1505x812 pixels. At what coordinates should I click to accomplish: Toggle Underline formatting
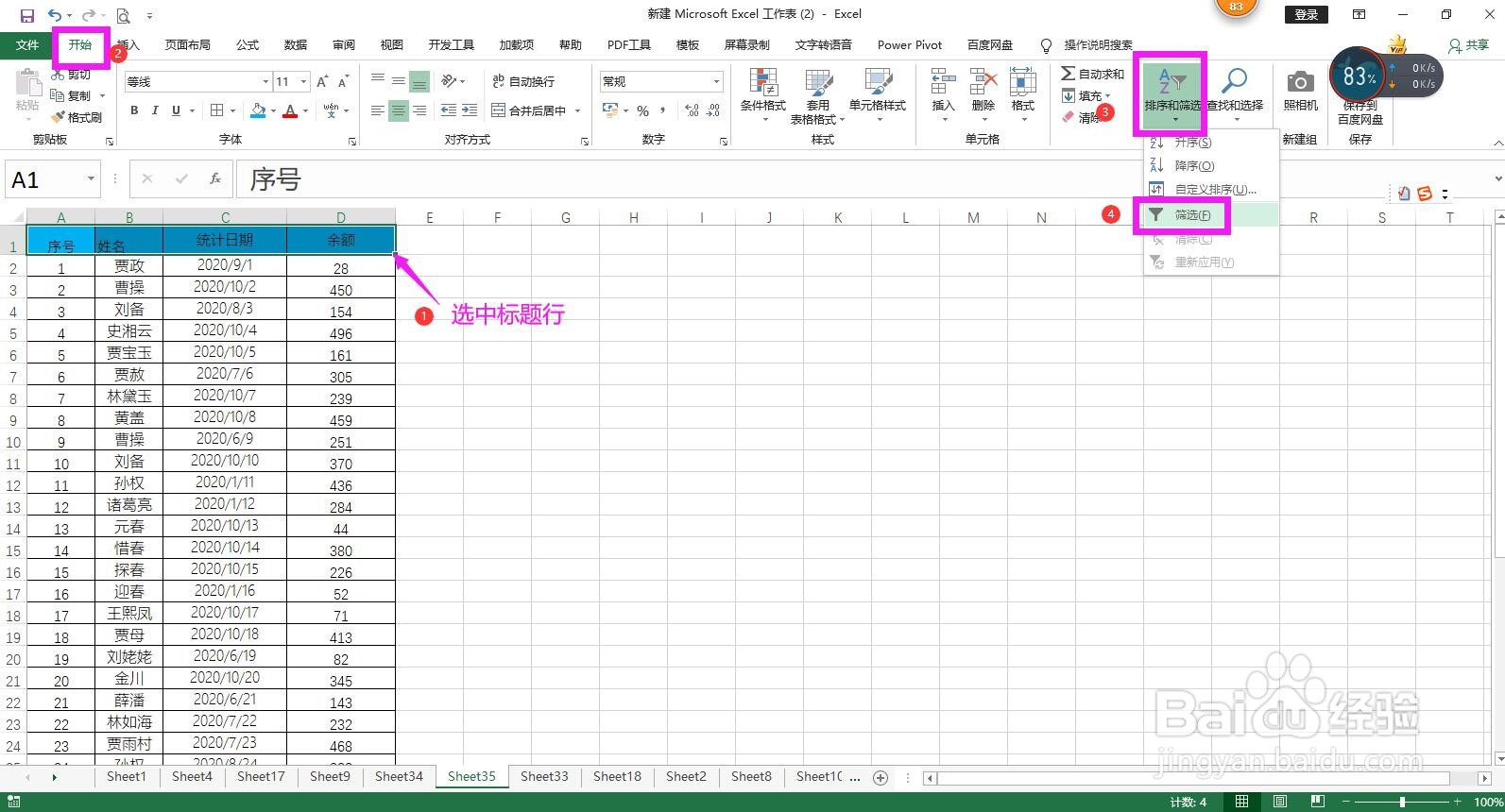(x=176, y=111)
